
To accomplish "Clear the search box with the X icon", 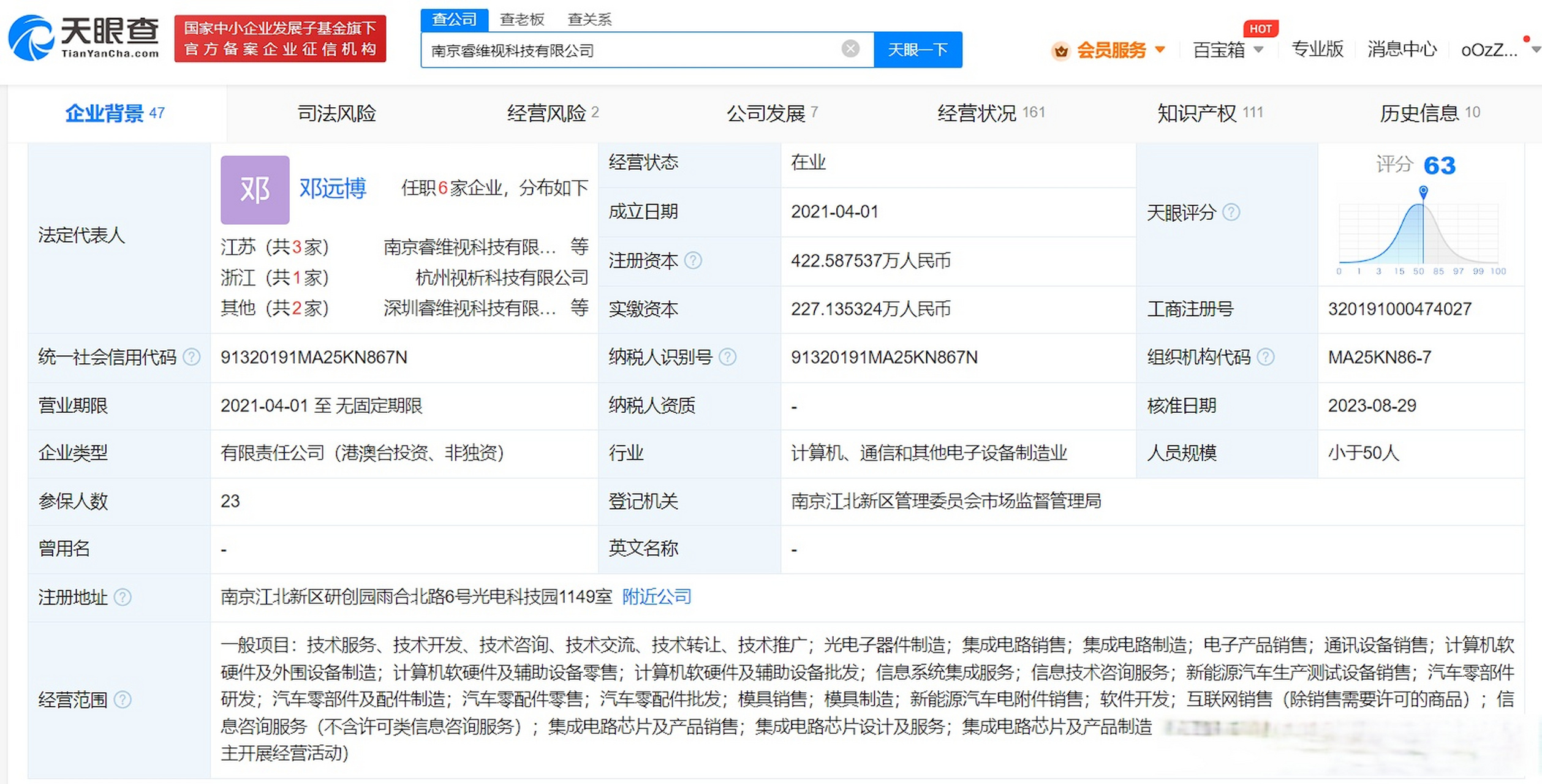I will 850,49.
